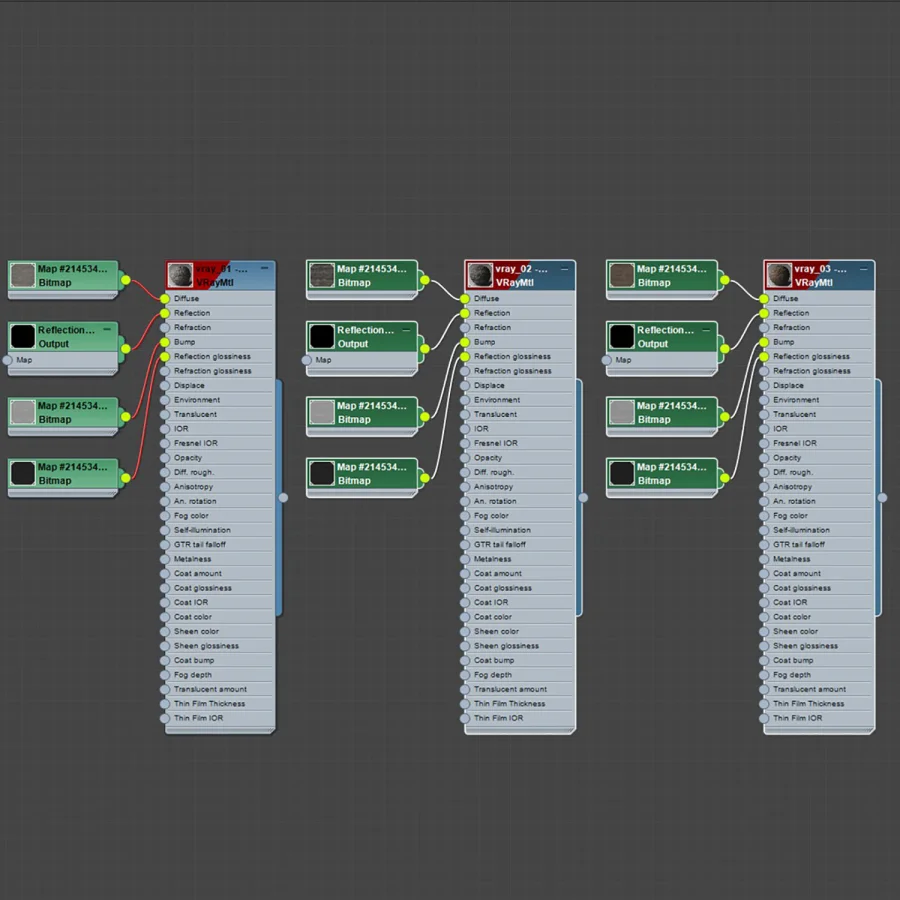
Task: Click the vray_01 material sphere preview thumbnail
Action: 180,276
